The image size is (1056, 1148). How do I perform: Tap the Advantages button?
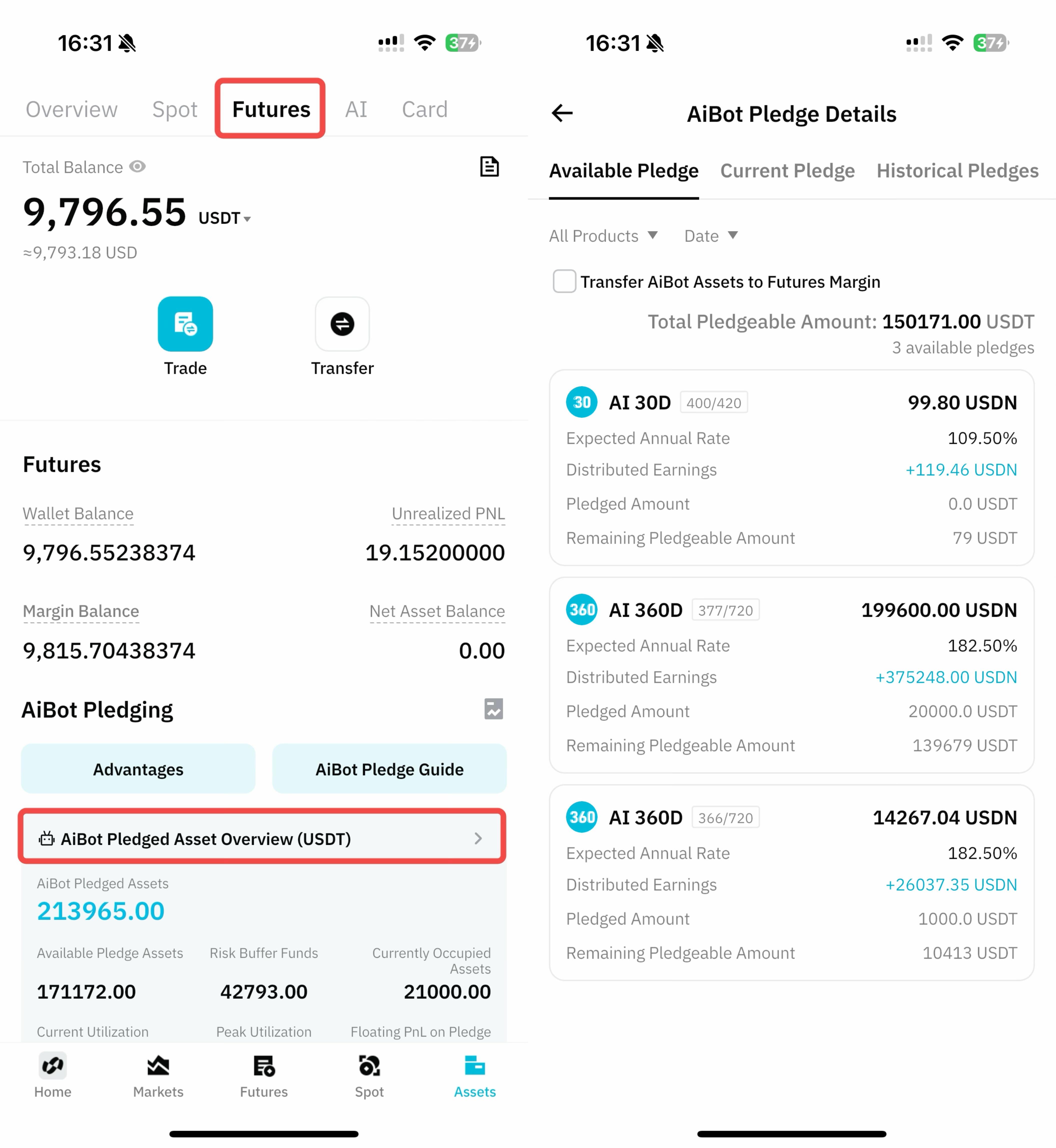coord(138,769)
